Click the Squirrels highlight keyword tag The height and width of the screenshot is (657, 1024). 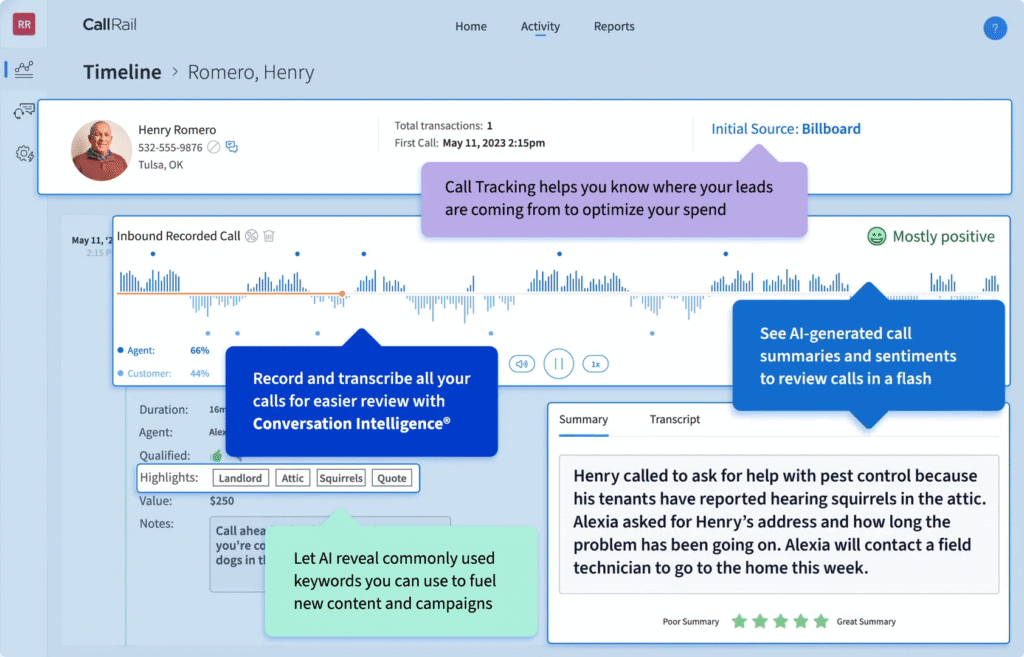click(341, 478)
